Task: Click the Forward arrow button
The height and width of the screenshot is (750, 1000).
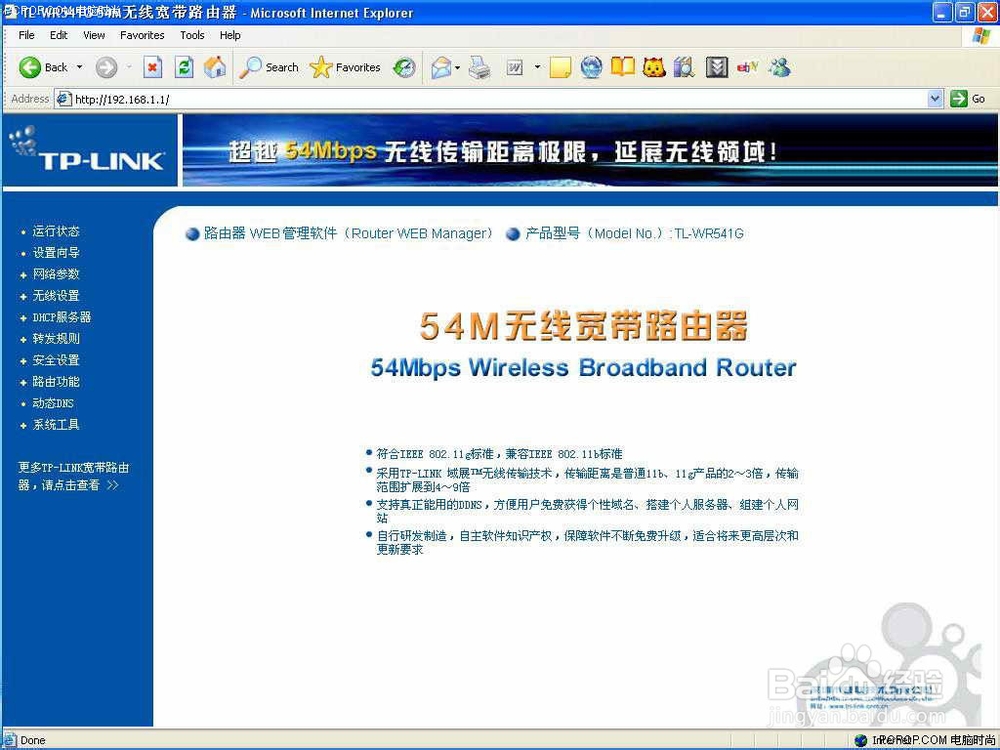Action: (x=107, y=67)
